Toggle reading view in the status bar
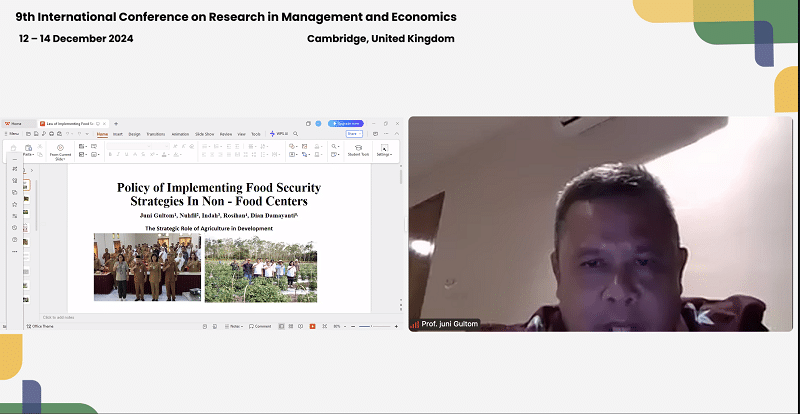Image resolution: width=800 pixels, height=414 pixels. 301,326
